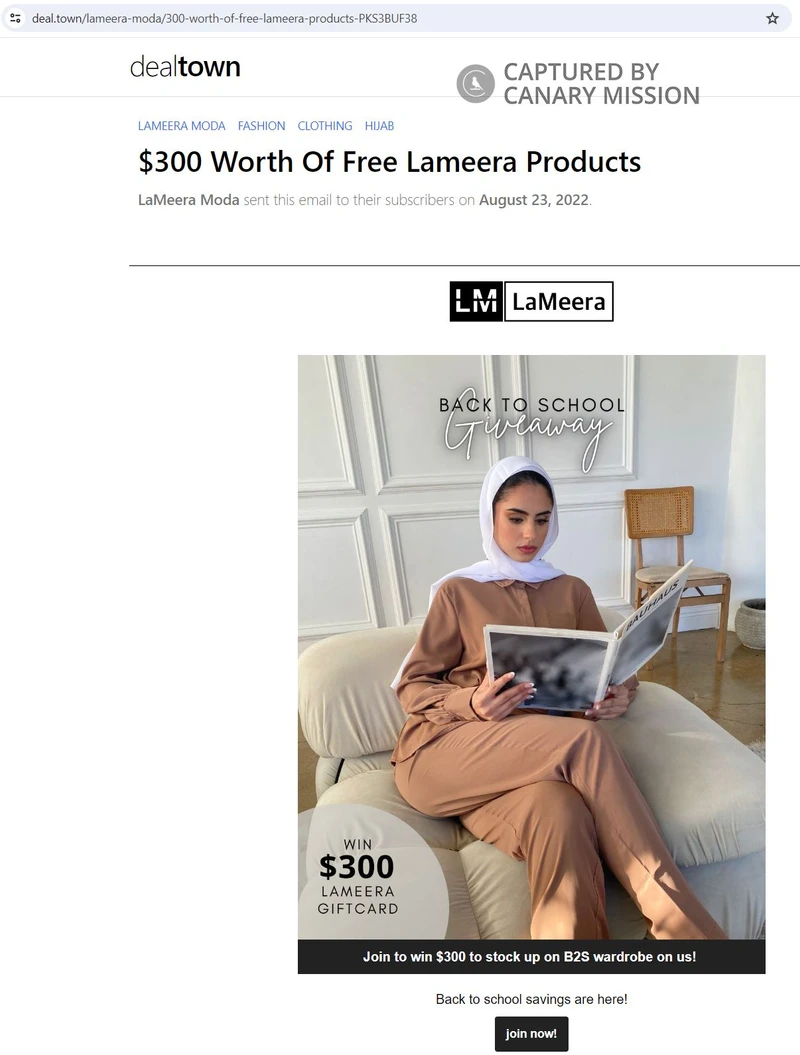Click the Canary Mission bird icon
Image resolution: width=800 pixels, height=1055 pixels.
point(476,83)
